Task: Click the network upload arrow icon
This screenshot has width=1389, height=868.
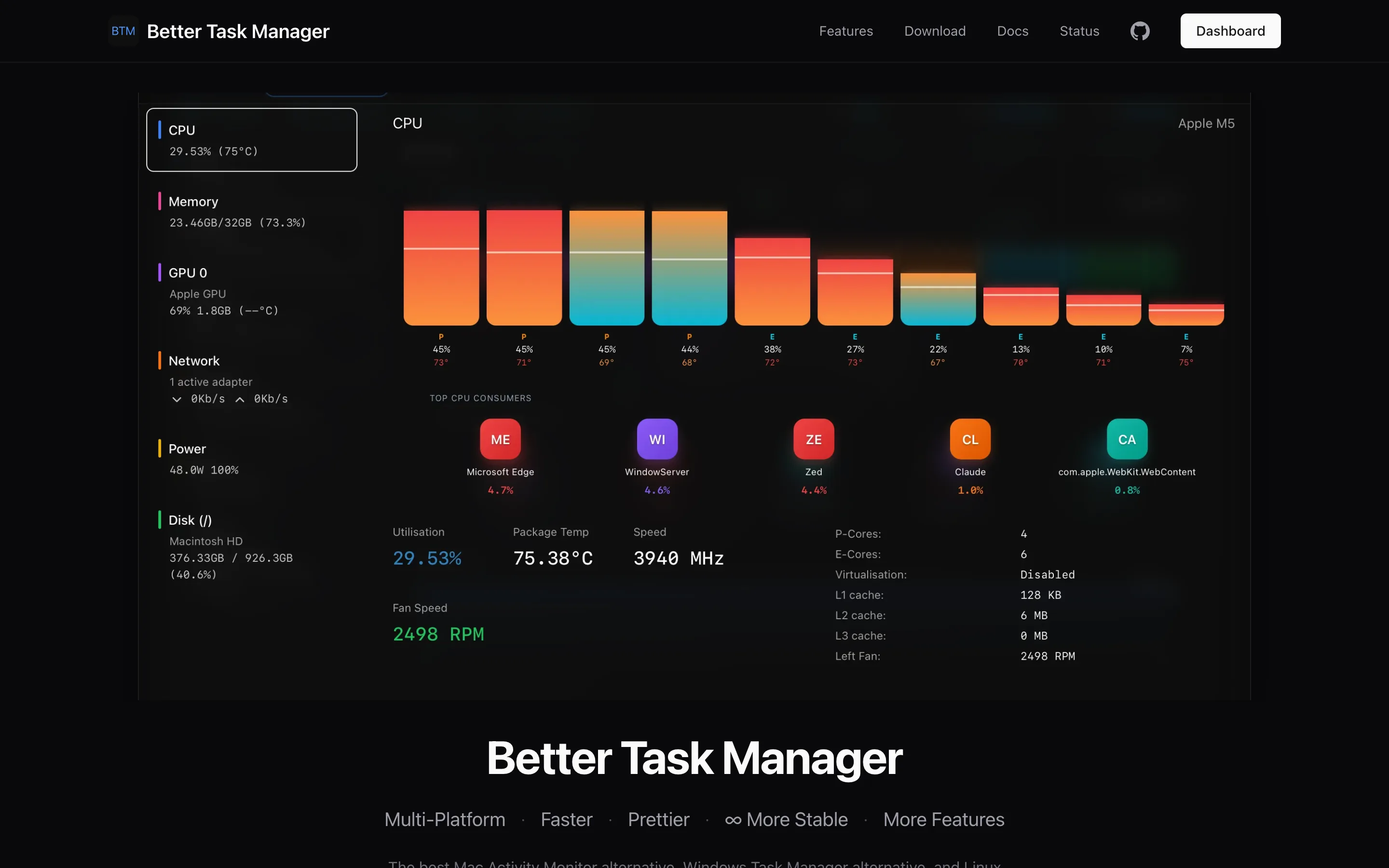Action: (x=240, y=399)
